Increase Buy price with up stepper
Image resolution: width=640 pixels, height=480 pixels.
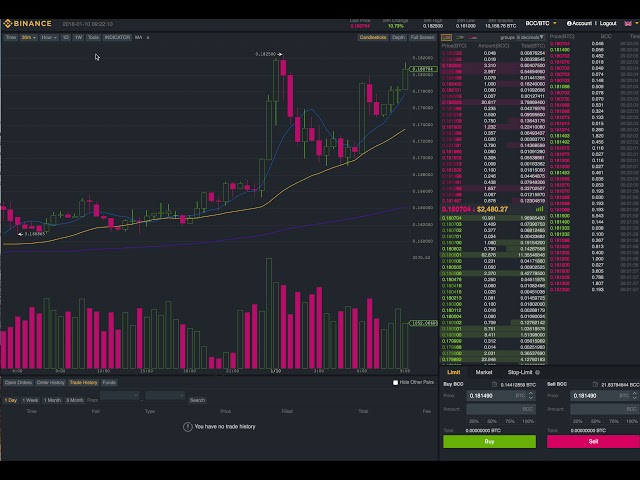(x=531, y=393)
